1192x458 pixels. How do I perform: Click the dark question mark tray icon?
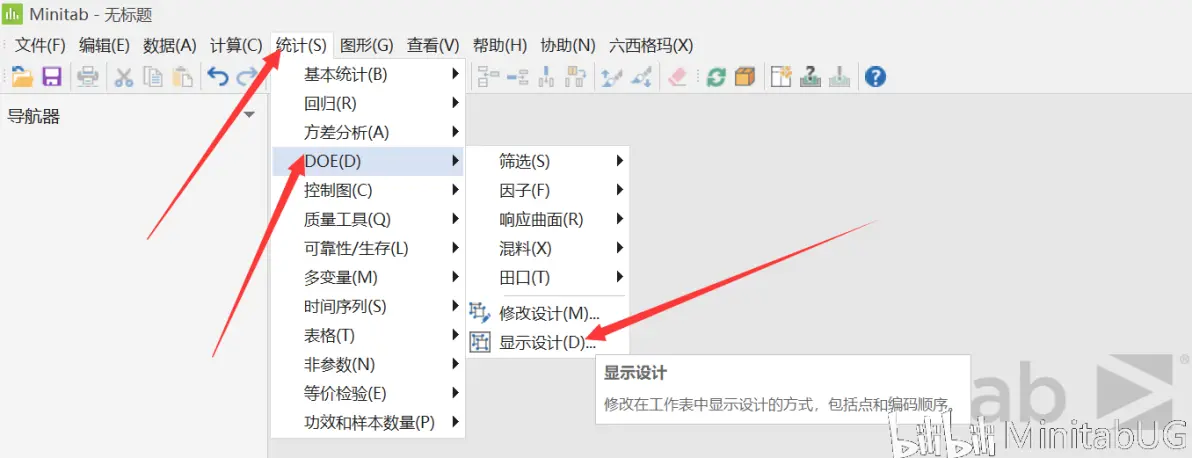point(811,77)
